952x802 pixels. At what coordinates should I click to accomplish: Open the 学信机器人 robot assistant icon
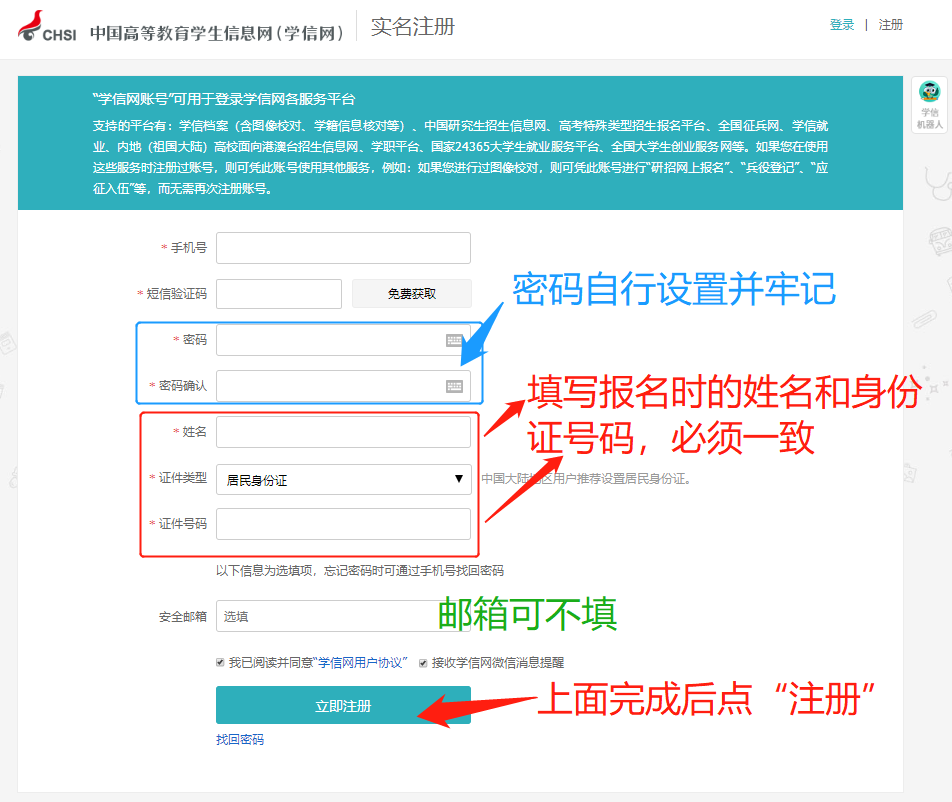coord(930,104)
